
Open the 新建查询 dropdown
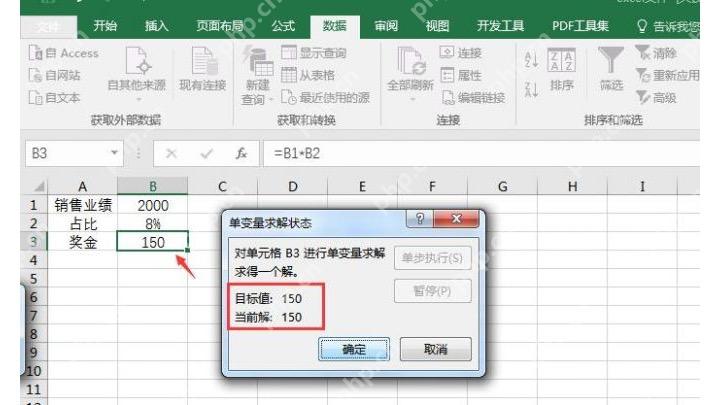(258, 76)
